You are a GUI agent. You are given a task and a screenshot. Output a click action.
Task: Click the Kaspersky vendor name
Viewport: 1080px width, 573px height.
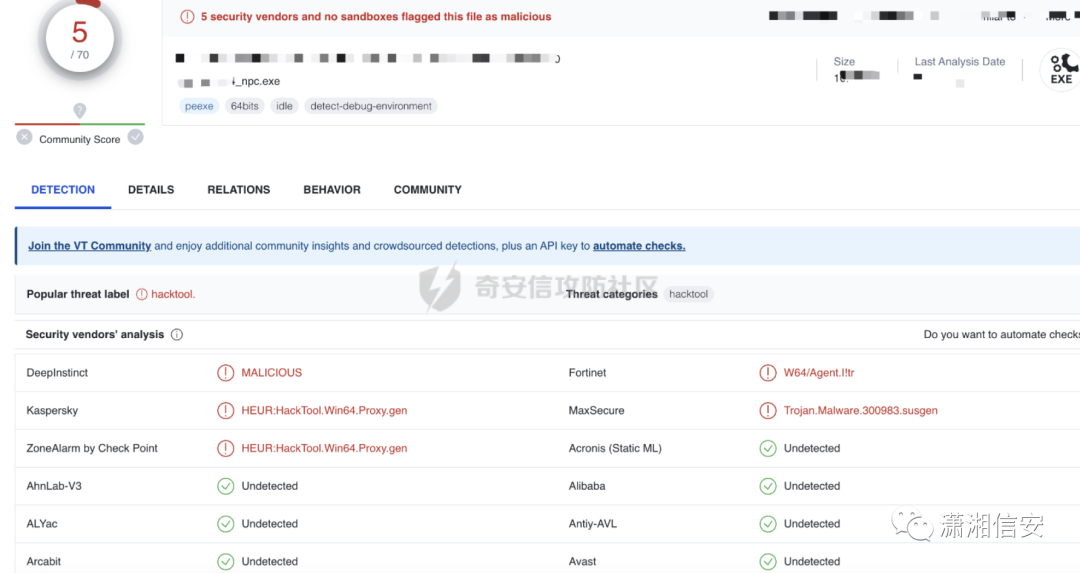coord(52,410)
